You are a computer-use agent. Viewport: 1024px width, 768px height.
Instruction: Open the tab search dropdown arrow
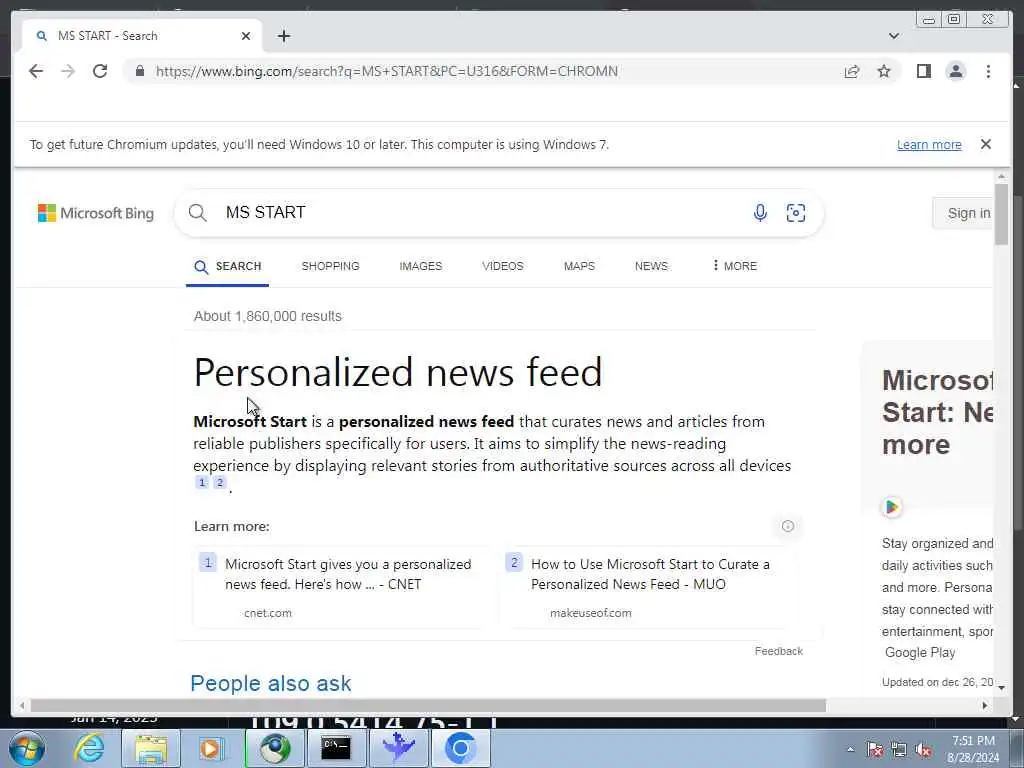point(893,36)
